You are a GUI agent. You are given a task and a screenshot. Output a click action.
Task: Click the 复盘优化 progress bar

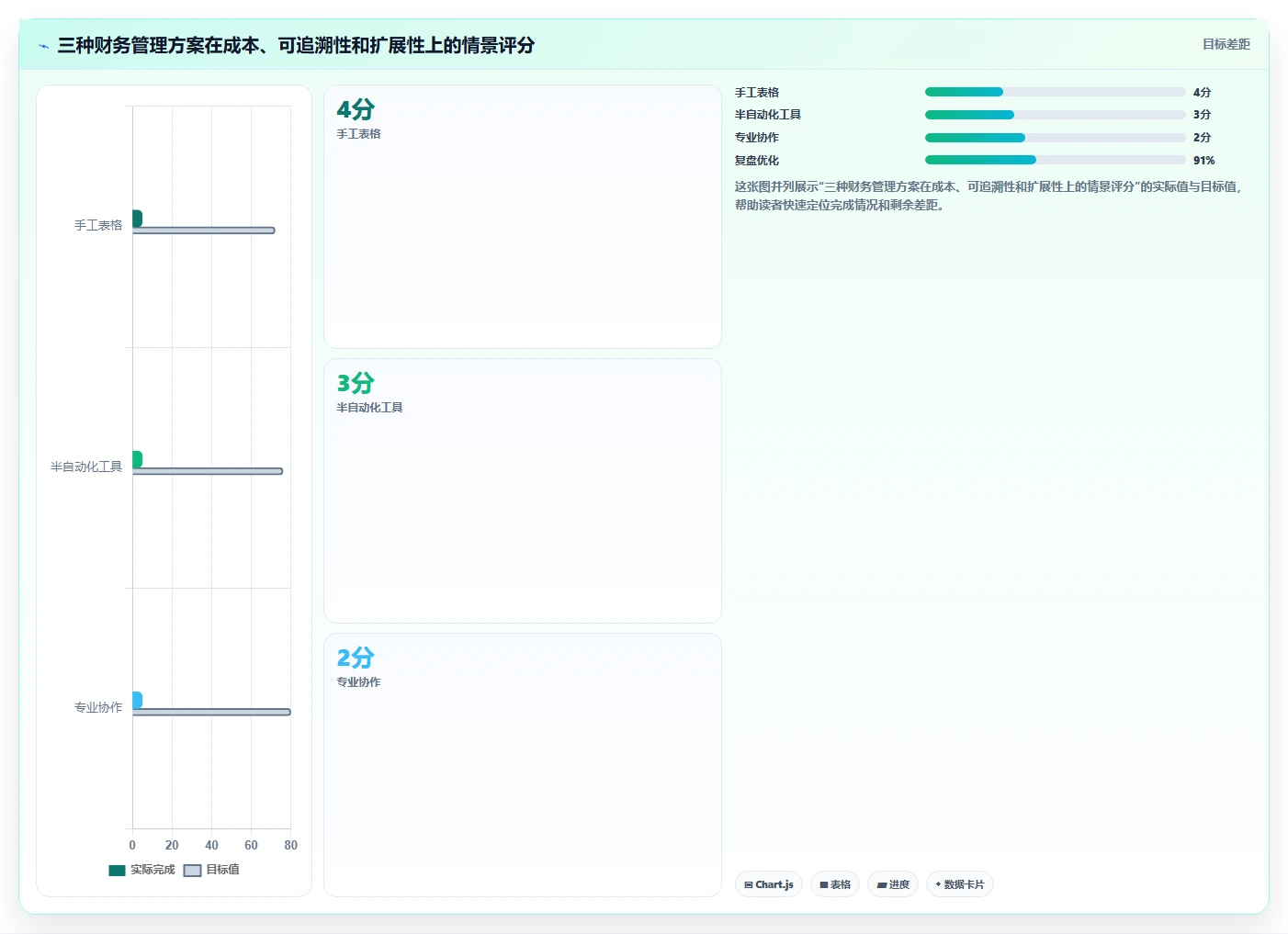coord(1055,160)
